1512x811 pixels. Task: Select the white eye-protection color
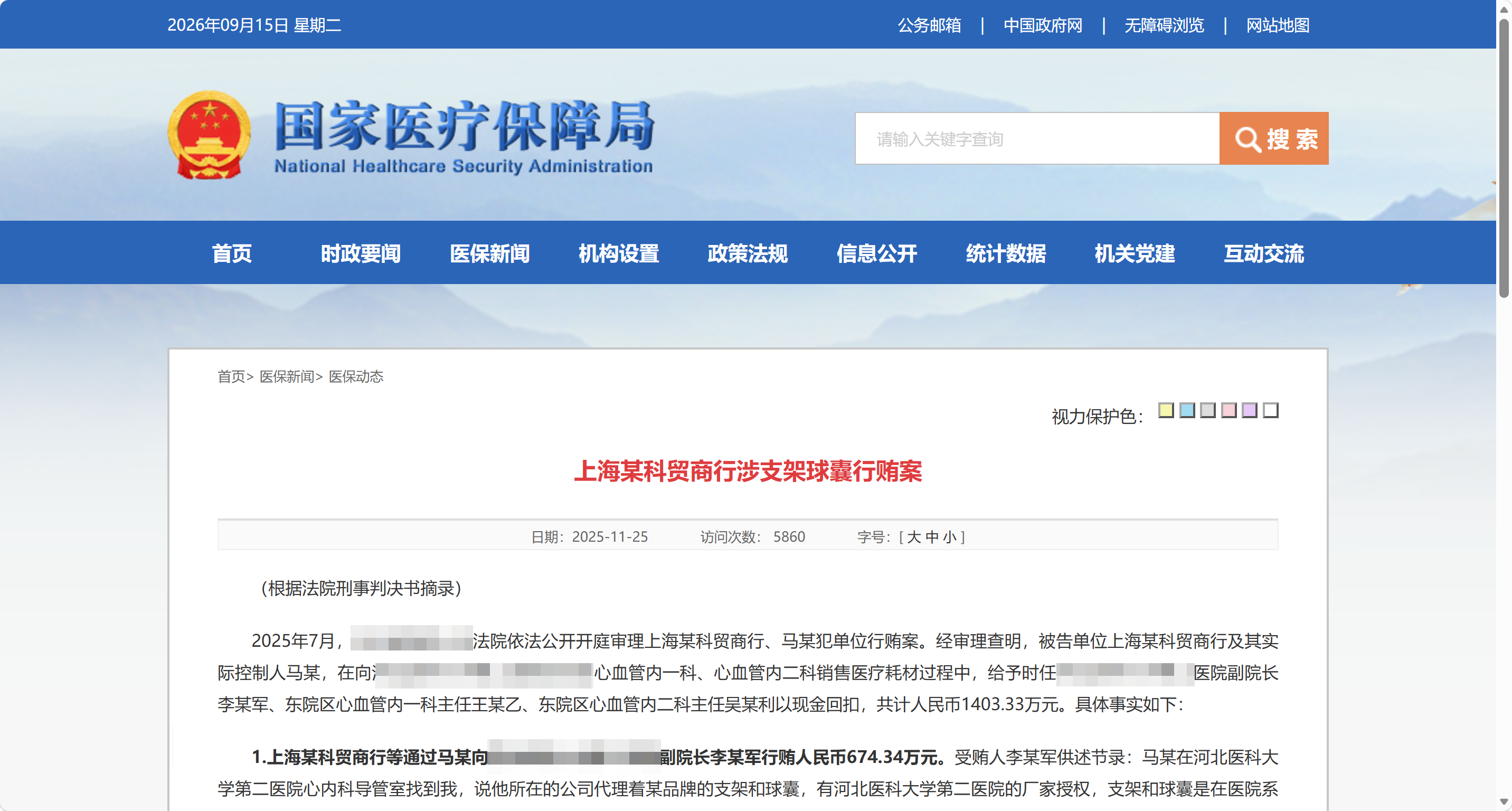tap(1271, 410)
